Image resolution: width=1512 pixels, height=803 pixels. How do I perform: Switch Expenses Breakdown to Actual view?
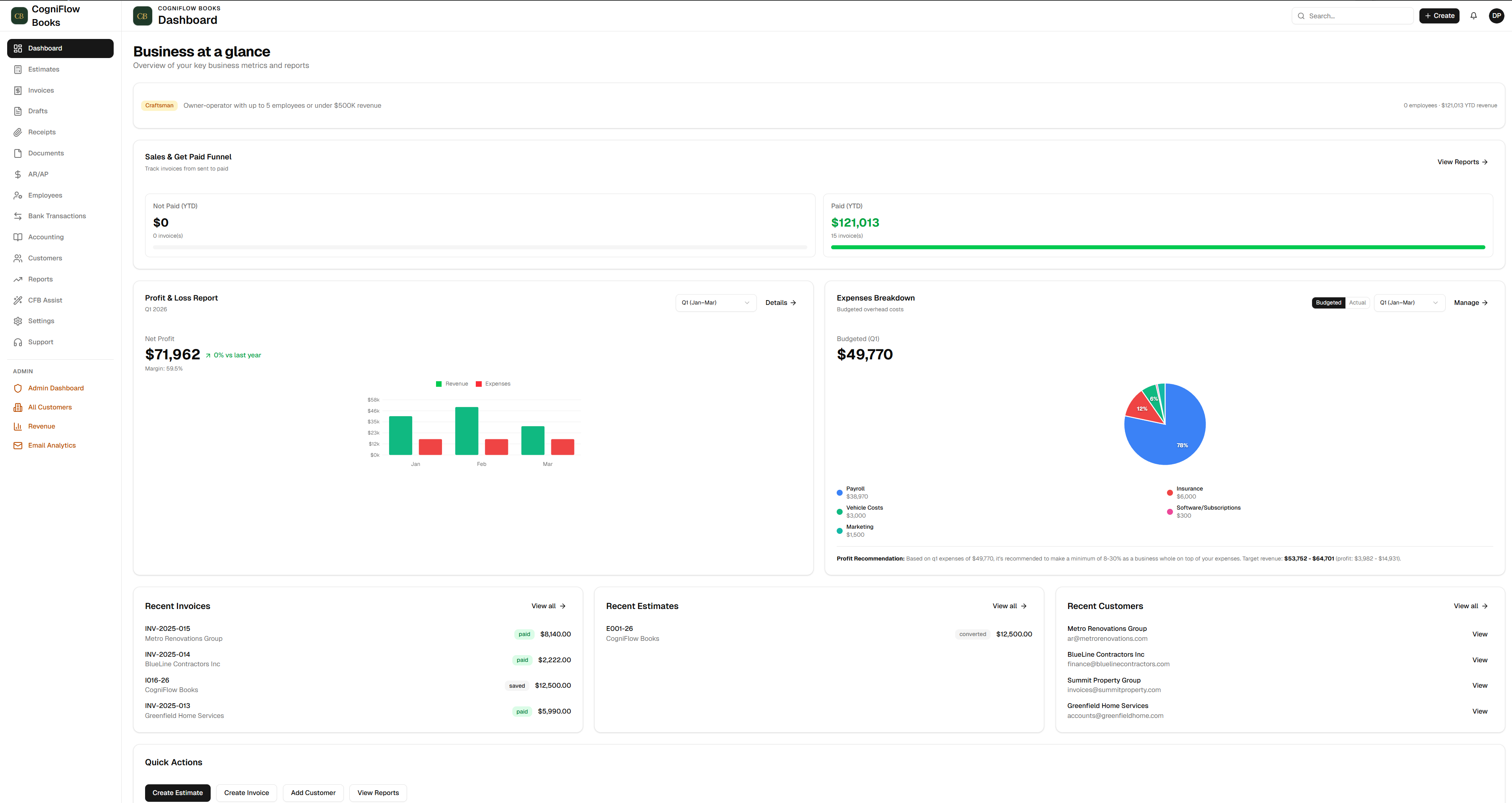point(1358,302)
